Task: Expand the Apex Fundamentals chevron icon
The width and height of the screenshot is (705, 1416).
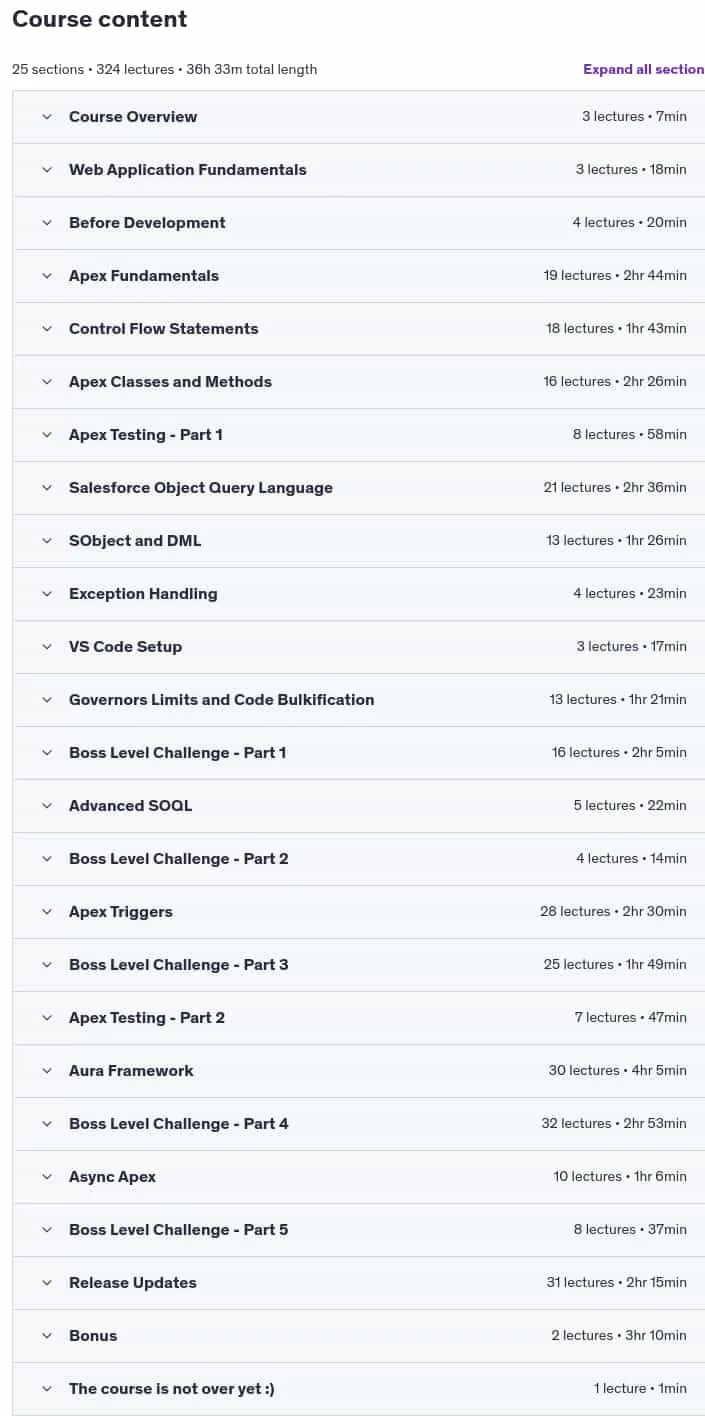Action: [x=47, y=276]
